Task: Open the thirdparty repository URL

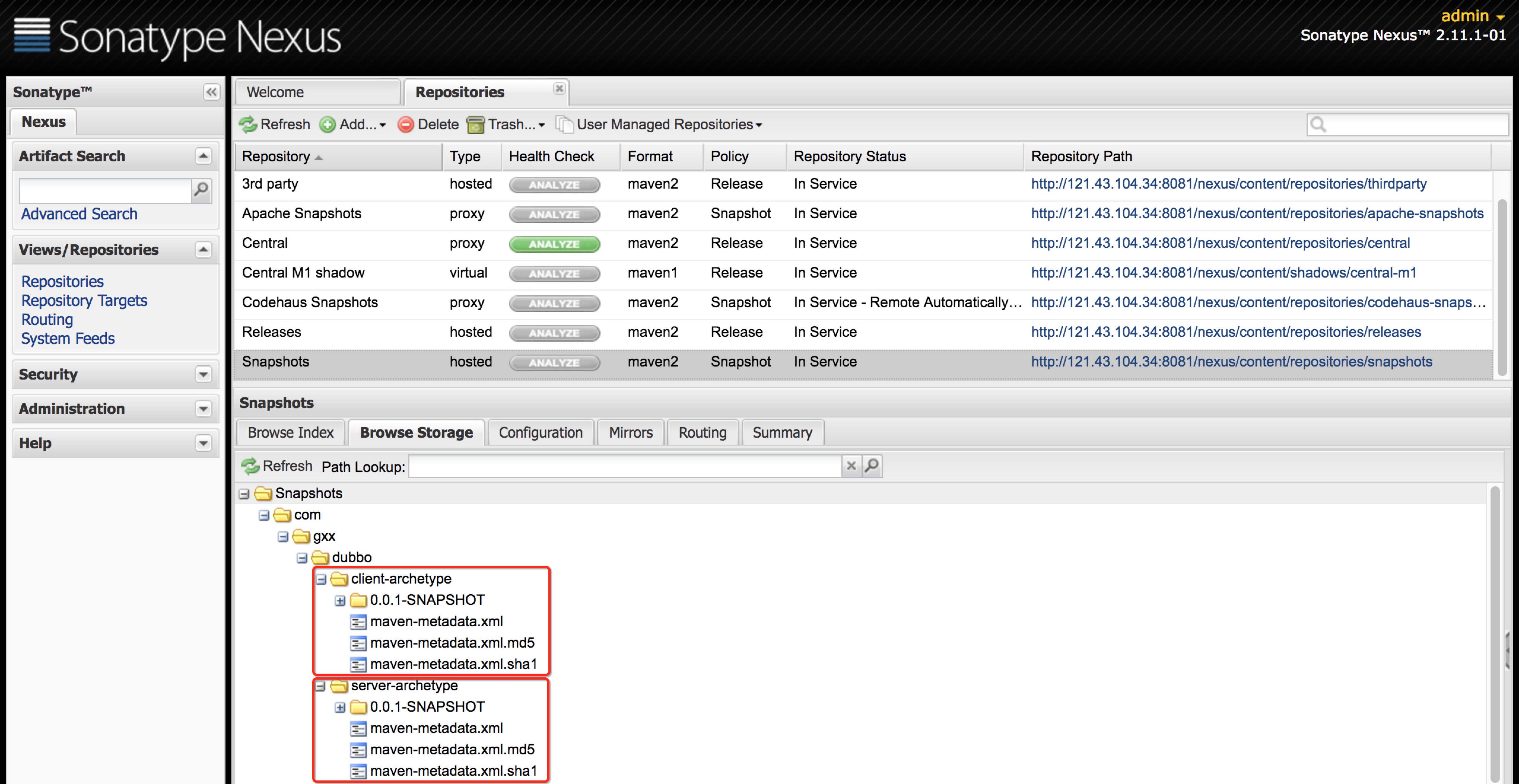Action: tap(1229, 184)
